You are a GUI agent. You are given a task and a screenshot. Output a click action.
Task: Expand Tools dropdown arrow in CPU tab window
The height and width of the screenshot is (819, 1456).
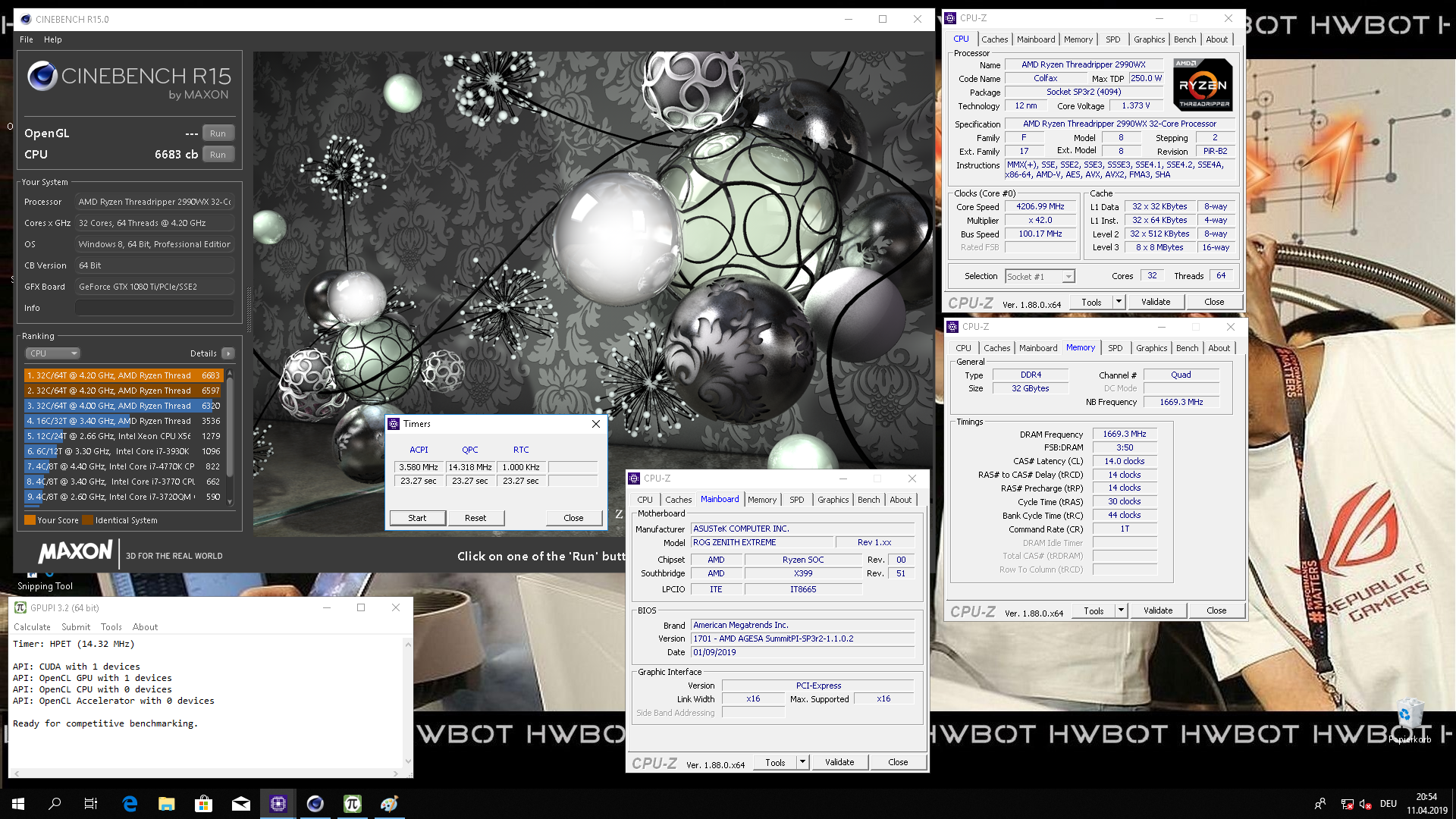pos(1118,302)
